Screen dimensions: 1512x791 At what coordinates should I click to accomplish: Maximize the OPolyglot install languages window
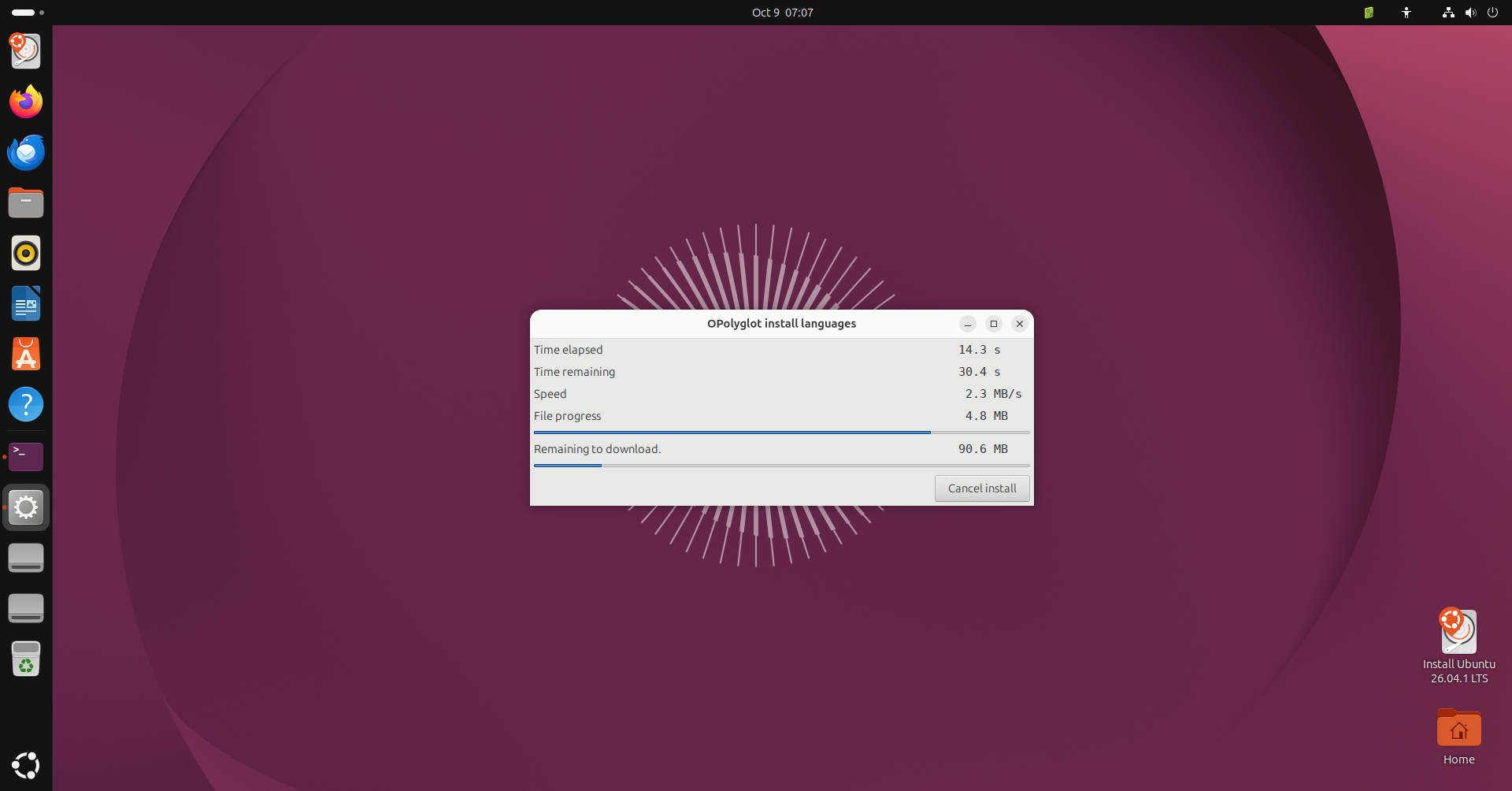994,324
